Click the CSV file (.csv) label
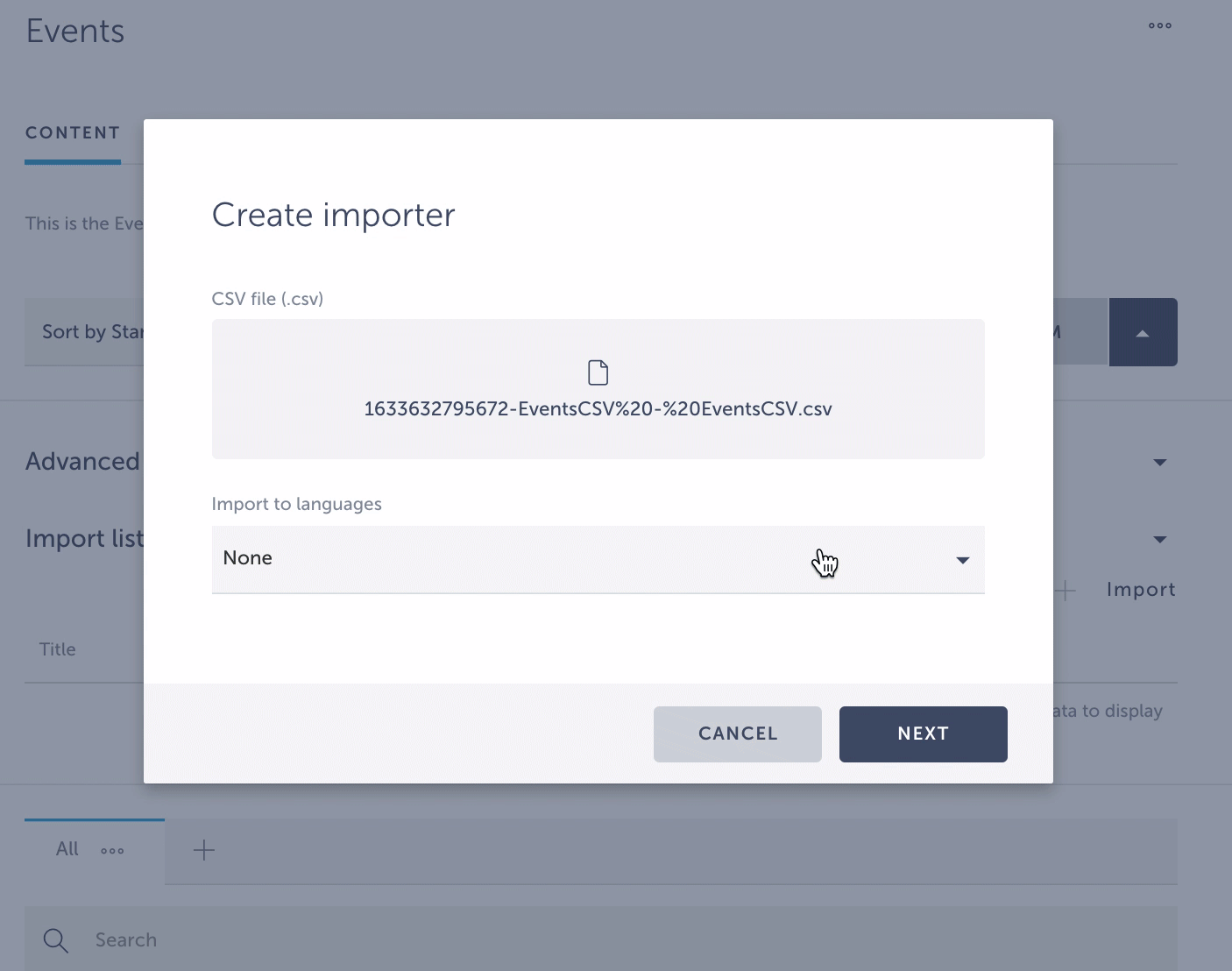Viewport: 1232px width, 971px height. coord(268,299)
